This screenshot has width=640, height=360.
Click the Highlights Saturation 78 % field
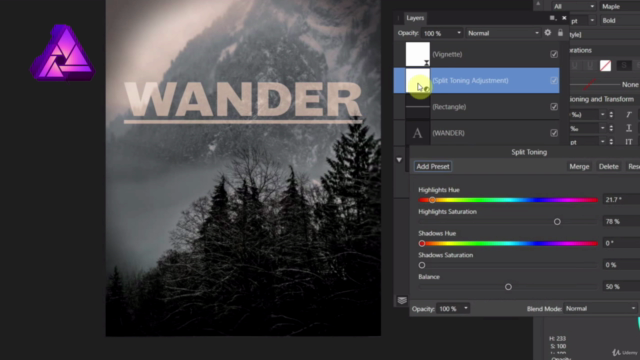pyautogui.click(x=621, y=221)
